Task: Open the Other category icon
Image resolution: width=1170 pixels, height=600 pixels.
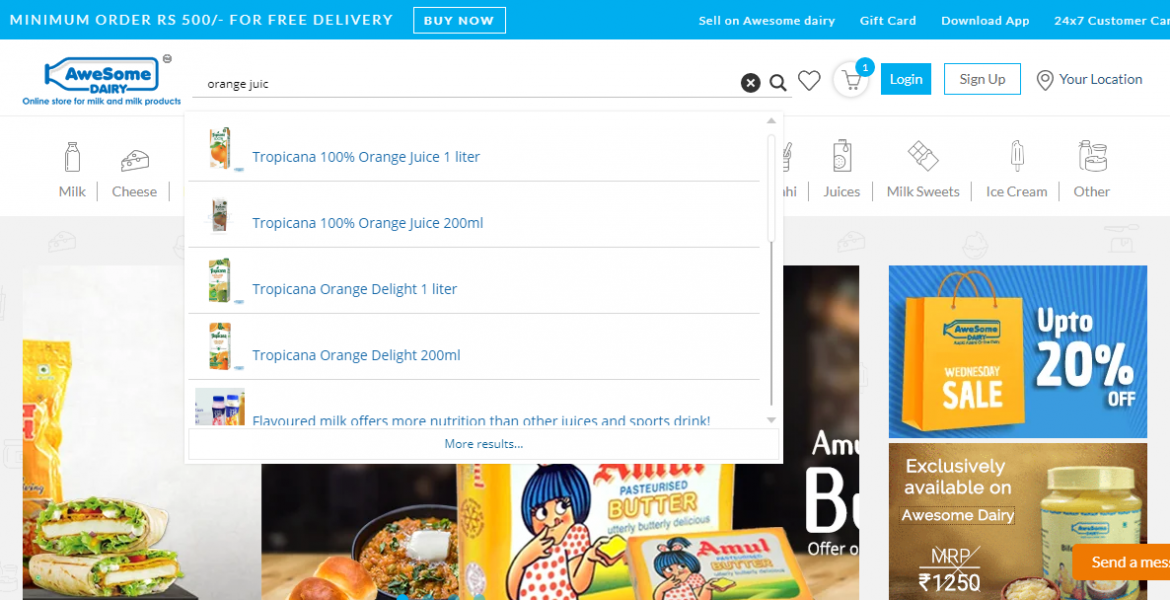Action: pyautogui.click(x=1092, y=157)
